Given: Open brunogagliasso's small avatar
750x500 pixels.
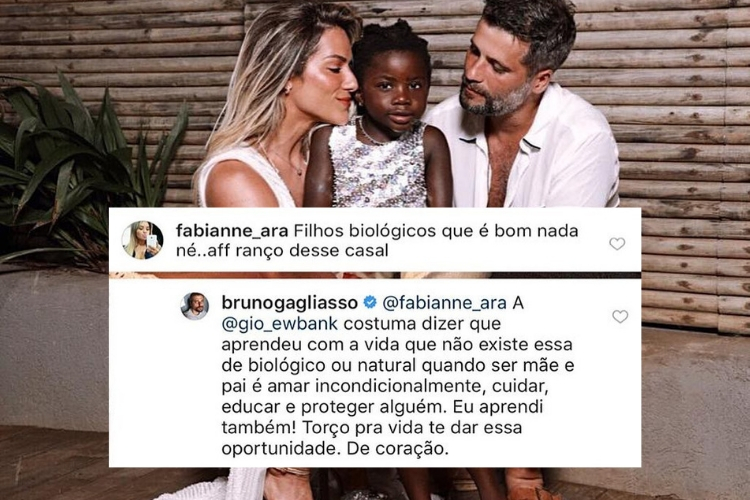Looking at the screenshot, I should (194, 306).
